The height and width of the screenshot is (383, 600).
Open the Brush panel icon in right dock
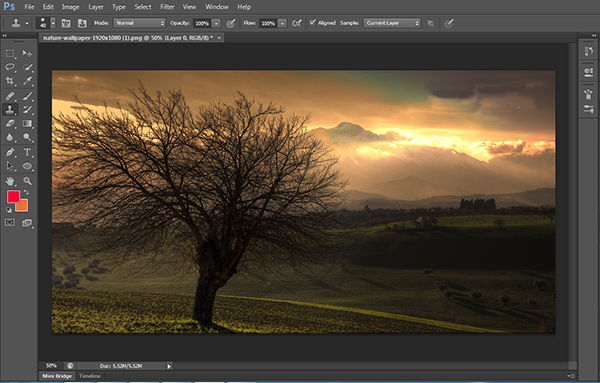tap(589, 109)
